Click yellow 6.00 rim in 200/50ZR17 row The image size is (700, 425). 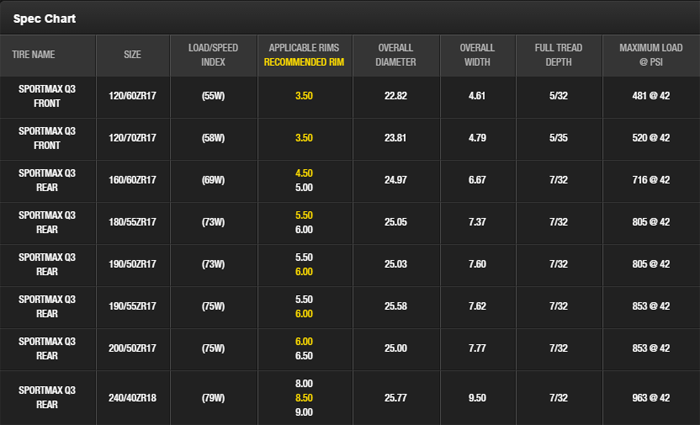[x=304, y=342]
